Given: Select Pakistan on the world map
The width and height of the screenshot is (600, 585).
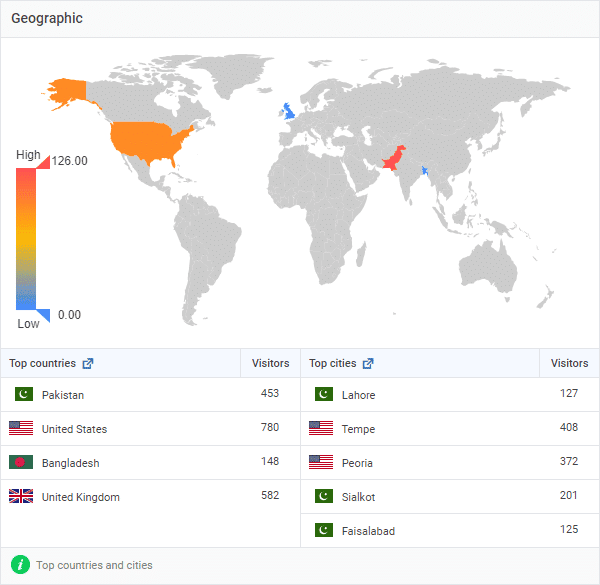Looking at the screenshot, I should [x=393, y=159].
